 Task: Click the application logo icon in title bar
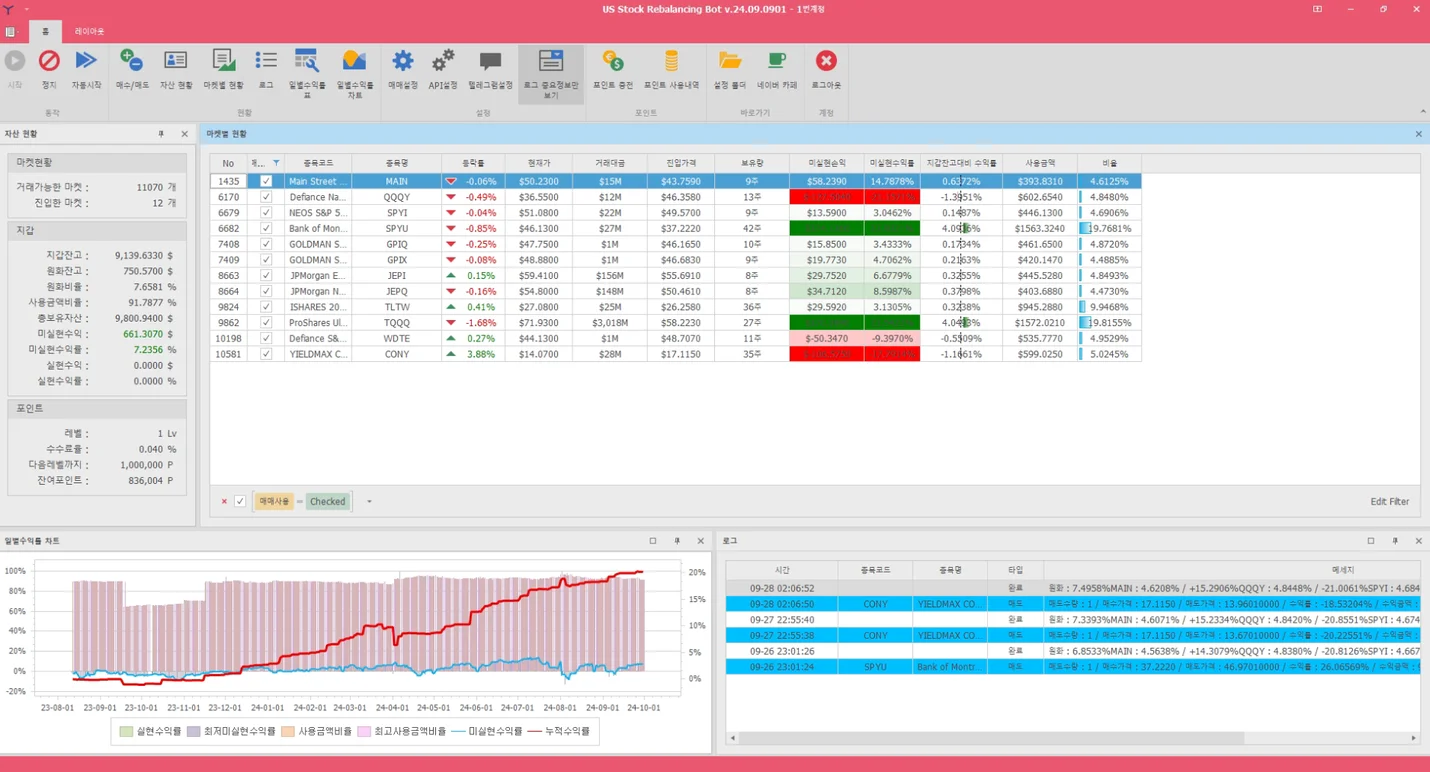[x=9, y=9]
